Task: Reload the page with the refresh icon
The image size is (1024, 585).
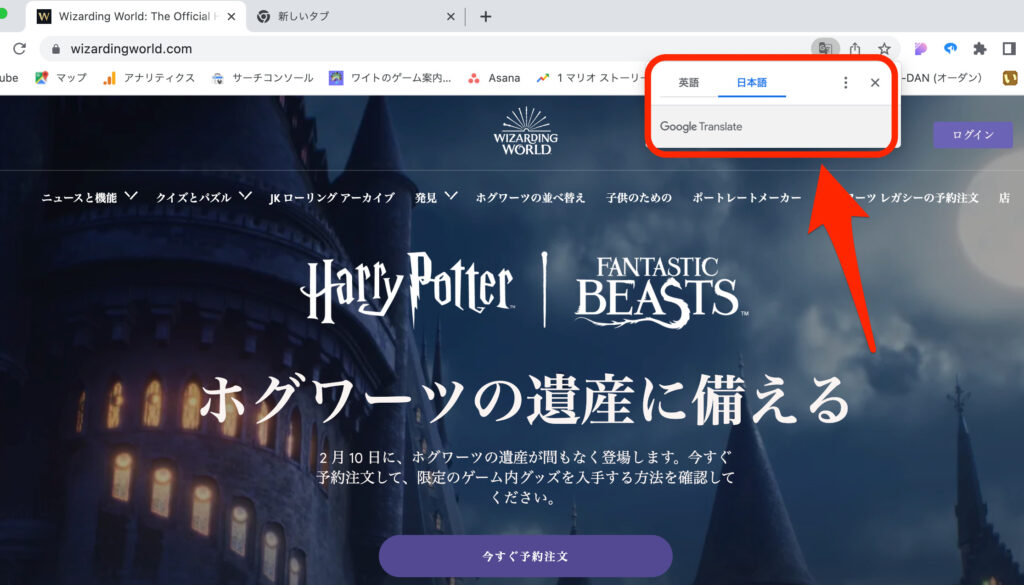Action: (20, 48)
